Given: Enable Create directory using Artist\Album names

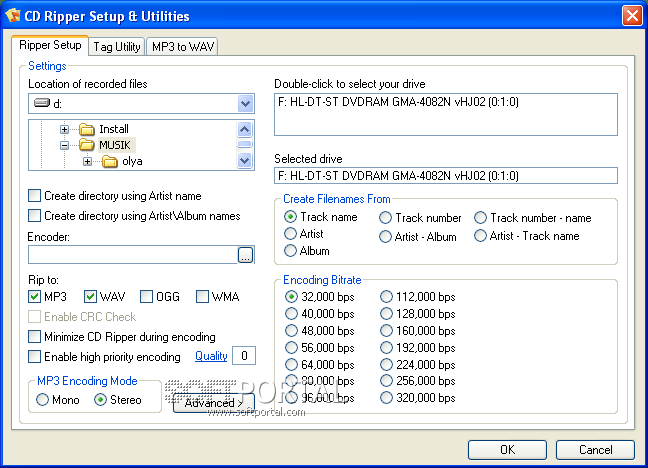Looking at the screenshot, I should pyautogui.click(x=34, y=215).
